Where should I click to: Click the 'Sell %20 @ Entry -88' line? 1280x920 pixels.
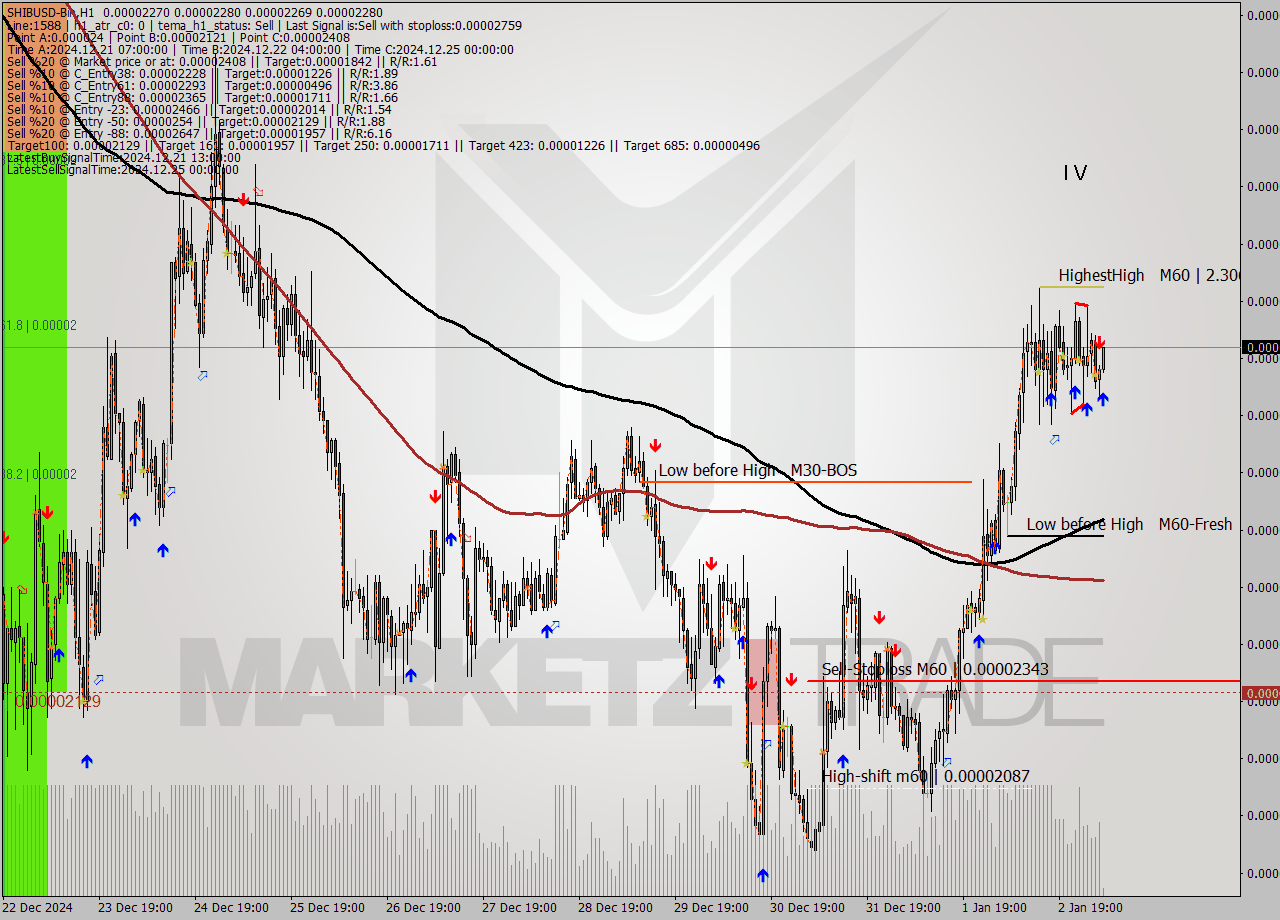click(x=199, y=133)
